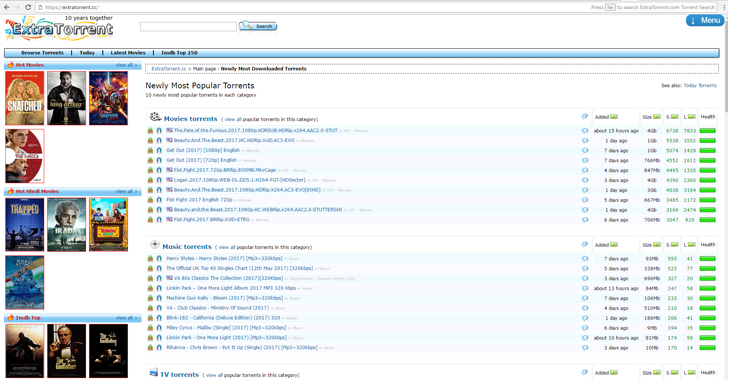Image resolution: width=733 pixels, height=388 pixels.
Task: Open the Snatched movie poster
Action: coord(25,98)
